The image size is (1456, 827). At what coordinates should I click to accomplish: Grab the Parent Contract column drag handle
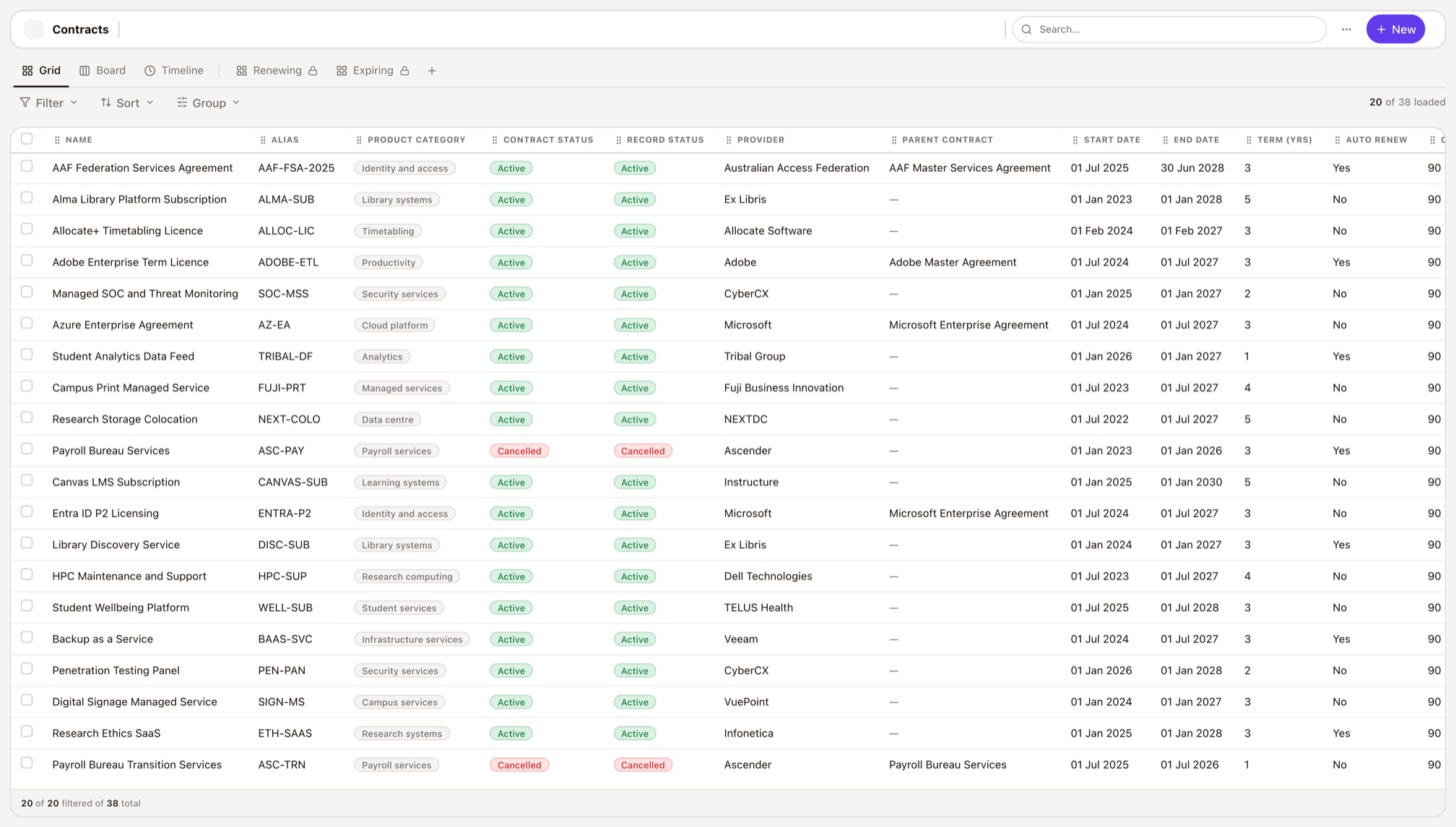pos(894,140)
